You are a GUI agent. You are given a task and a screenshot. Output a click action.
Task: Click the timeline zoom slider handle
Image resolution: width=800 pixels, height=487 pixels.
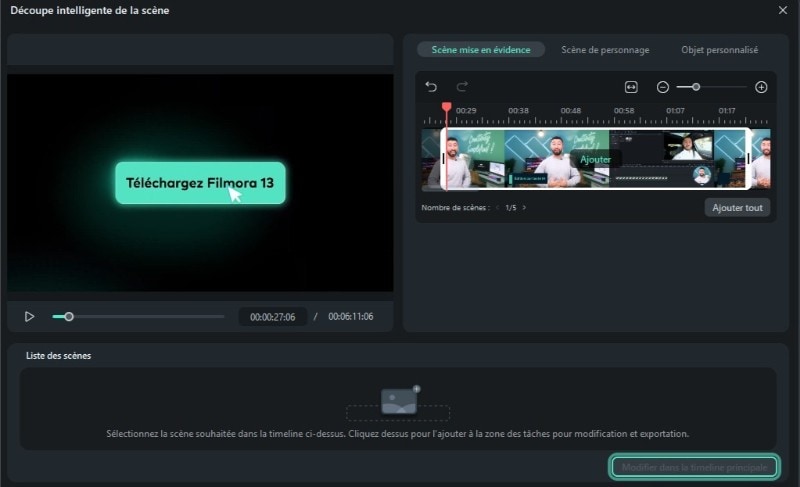[695, 87]
